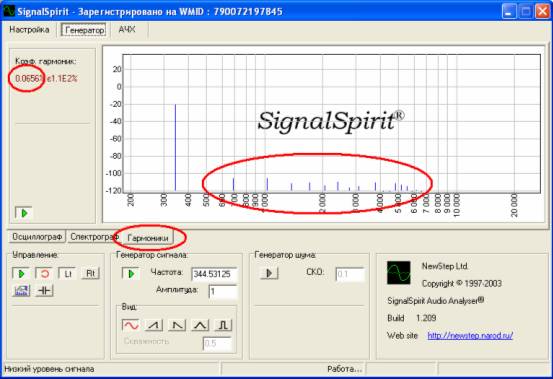The image size is (553, 379).
Task: Minimize the SignalSpirit window
Action: pos(508,12)
